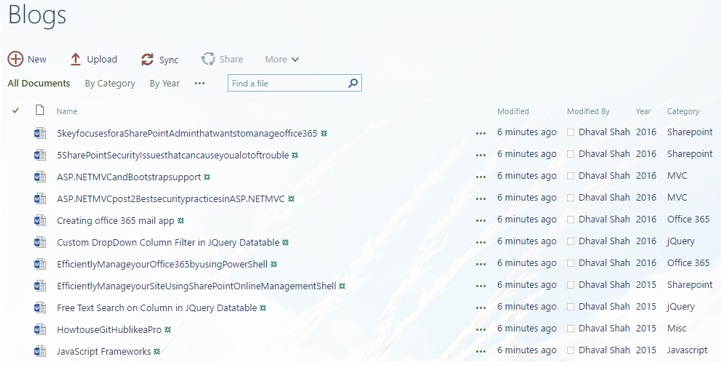Open EfficientlyManageyourSiteUsingSharePointOnlineManagementShell document
This screenshot has width=721, height=366.
pos(196,286)
